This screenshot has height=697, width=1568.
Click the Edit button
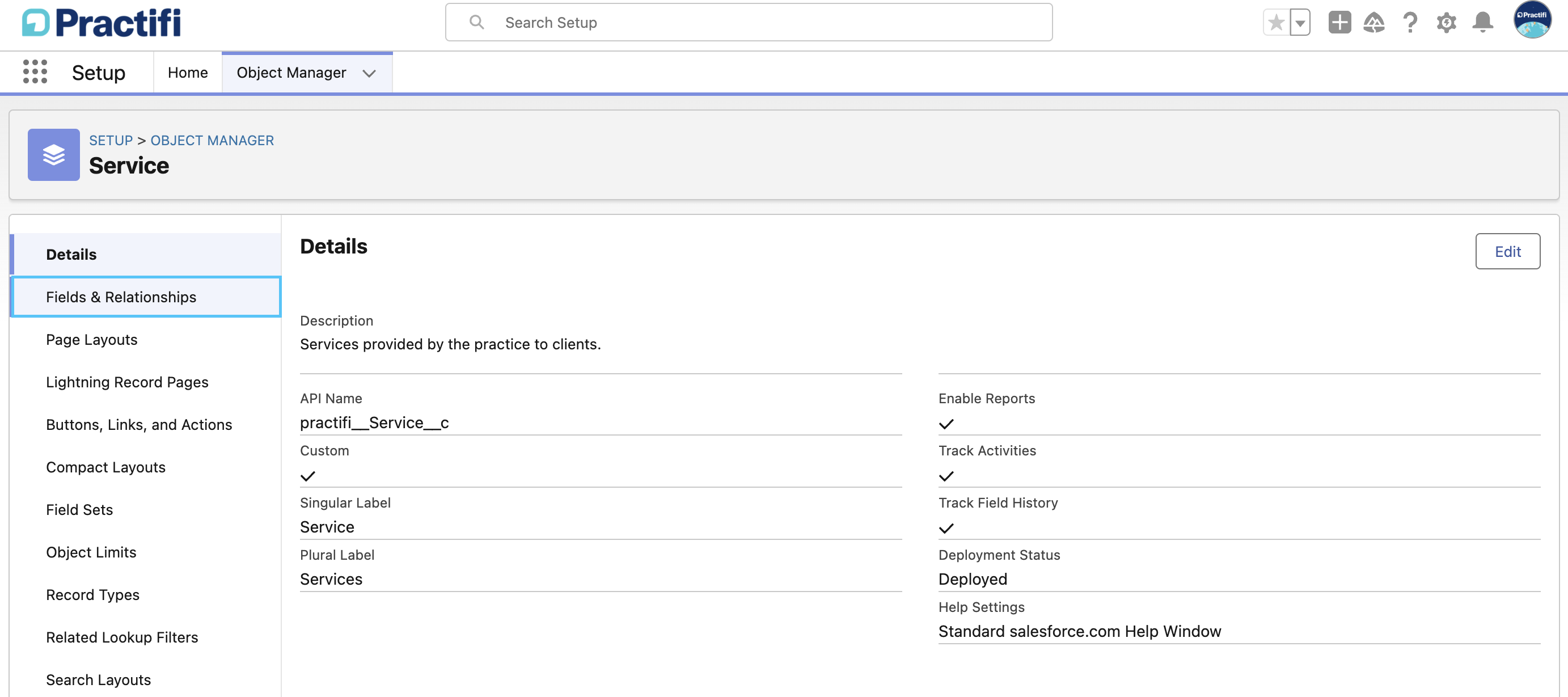[x=1507, y=251]
